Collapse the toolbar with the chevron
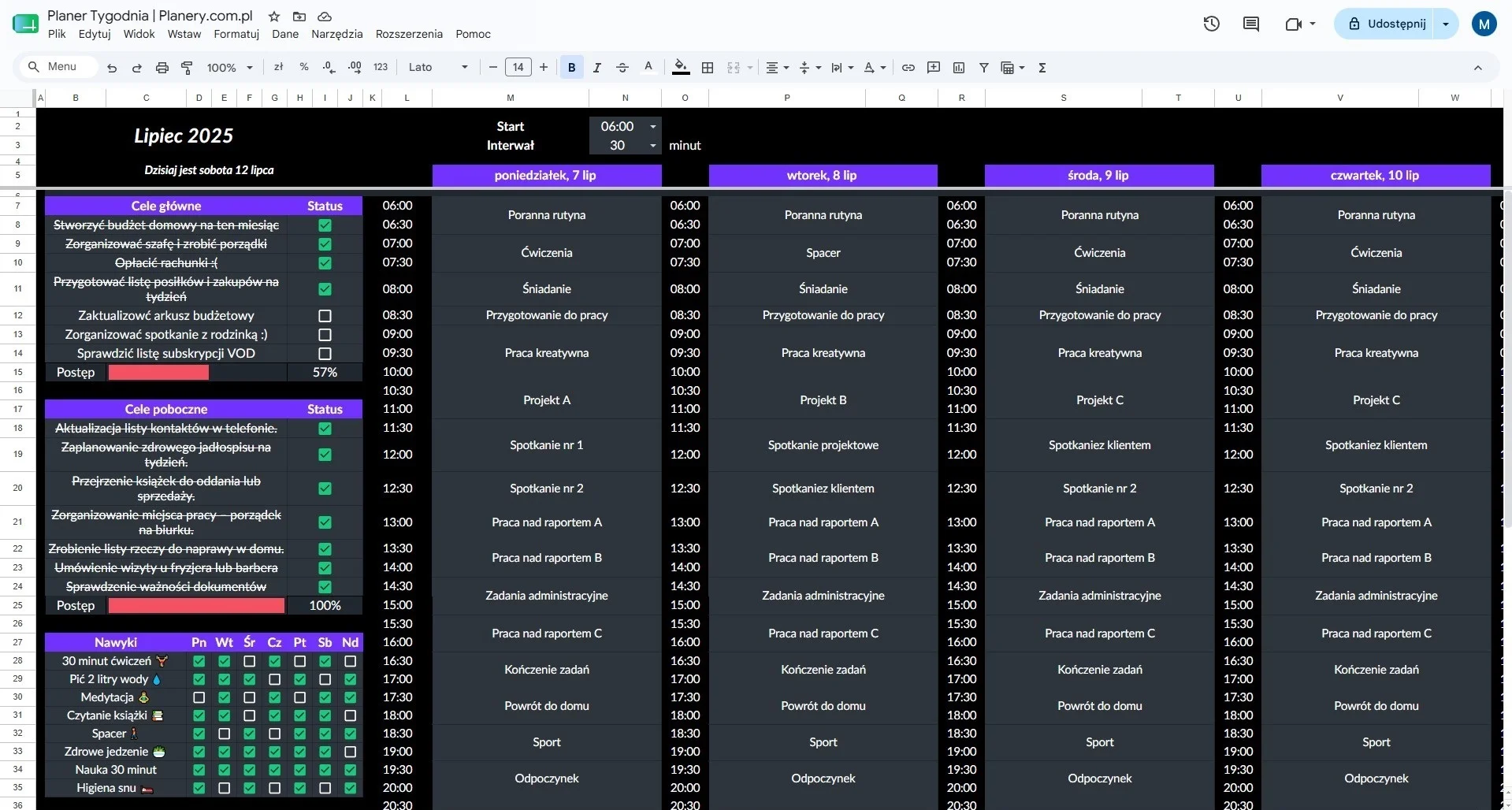The height and width of the screenshot is (810, 1512). click(1478, 68)
